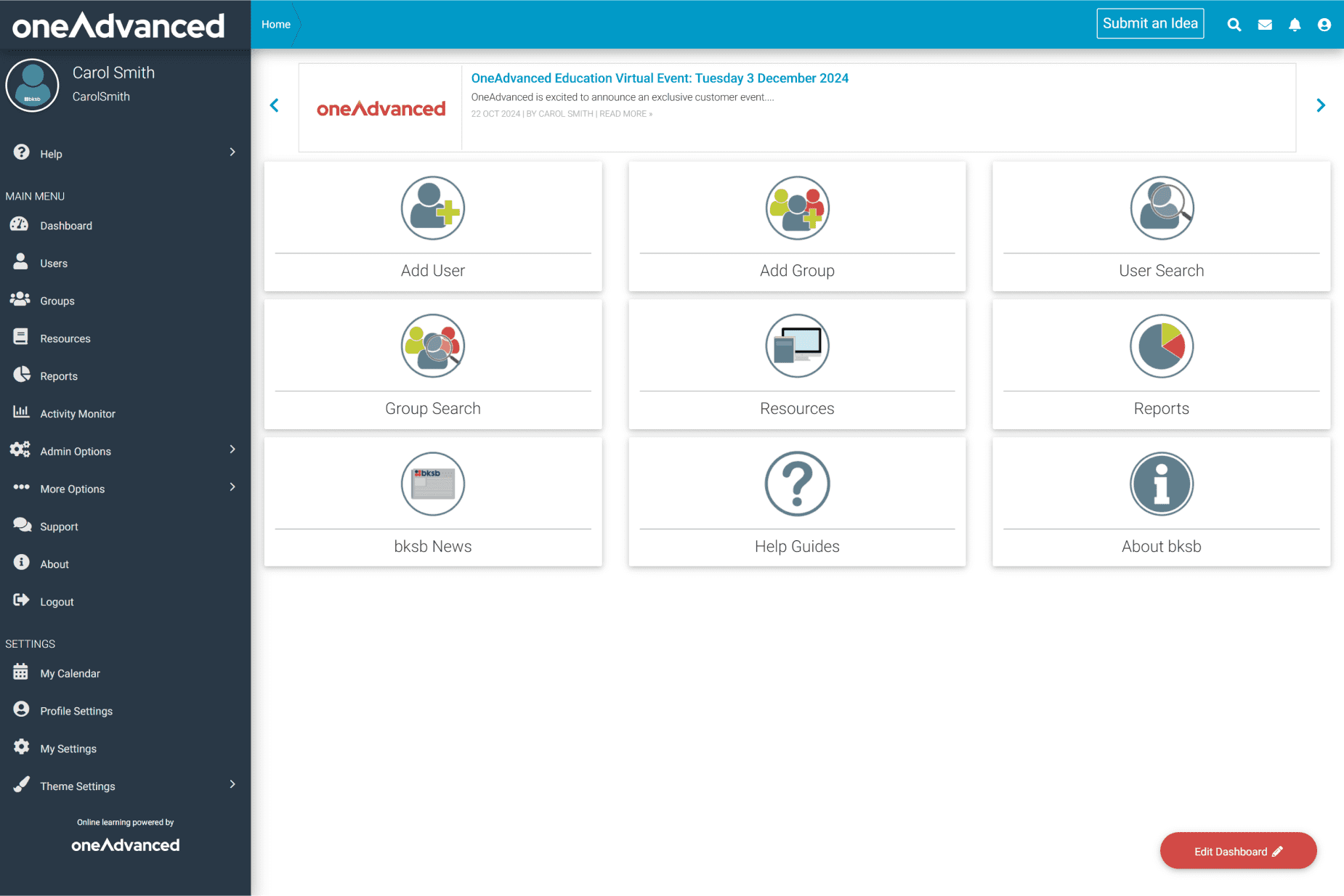This screenshot has width=1344, height=896.
Task: Click the user account icon in header
Action: point(1324,25)
